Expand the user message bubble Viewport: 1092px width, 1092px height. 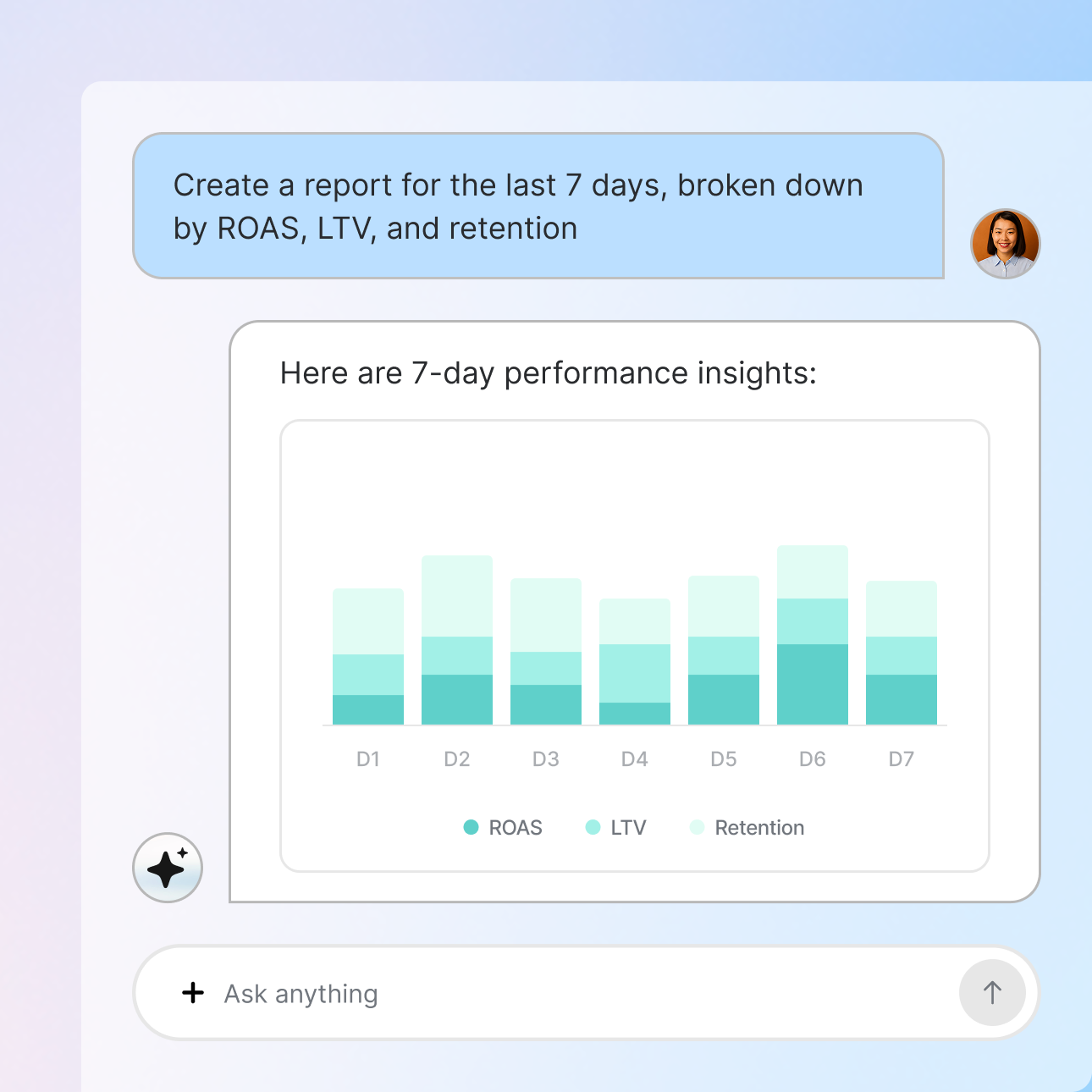539,206
